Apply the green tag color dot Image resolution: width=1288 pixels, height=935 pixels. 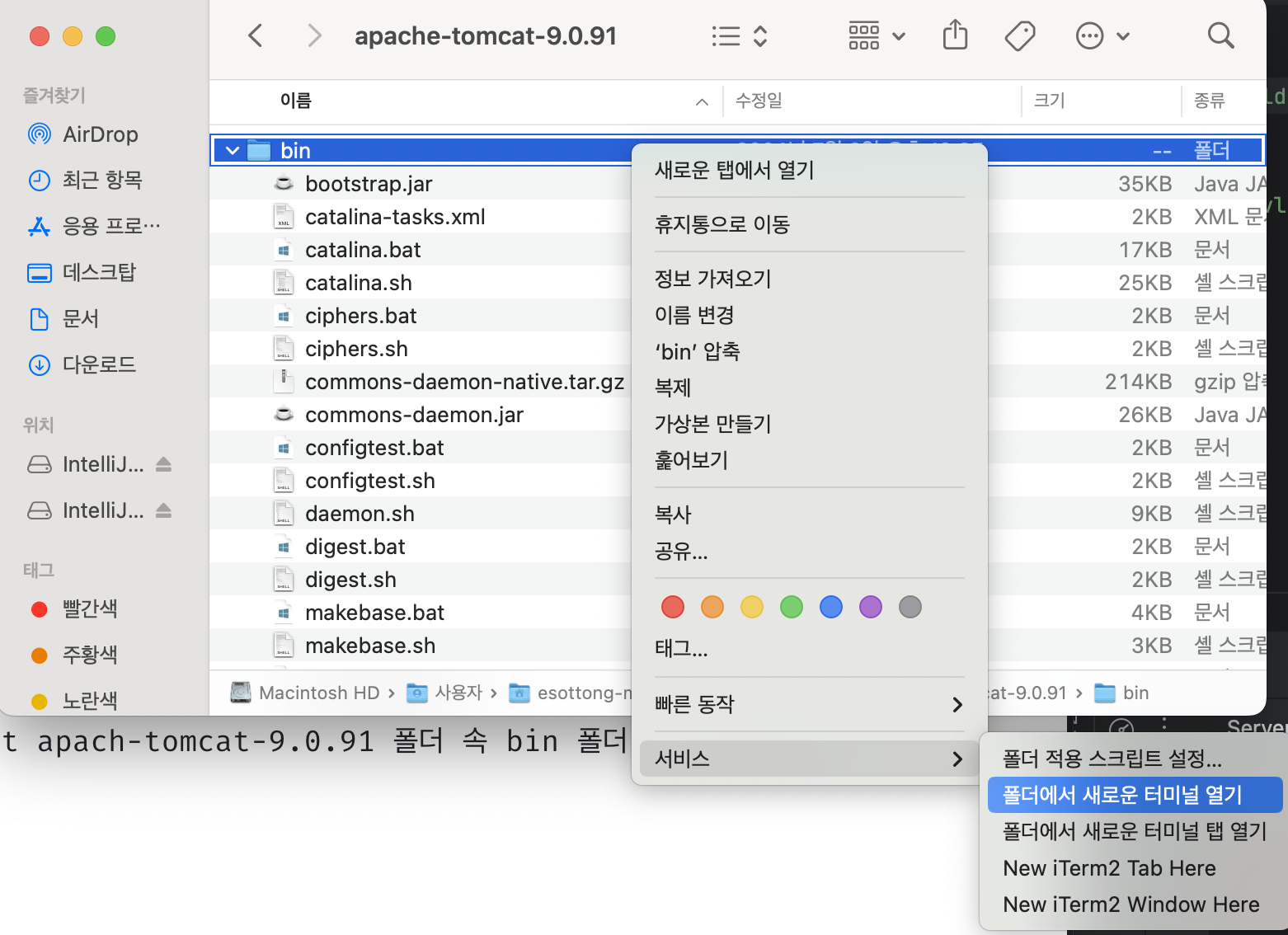click(x=792, y=608)
